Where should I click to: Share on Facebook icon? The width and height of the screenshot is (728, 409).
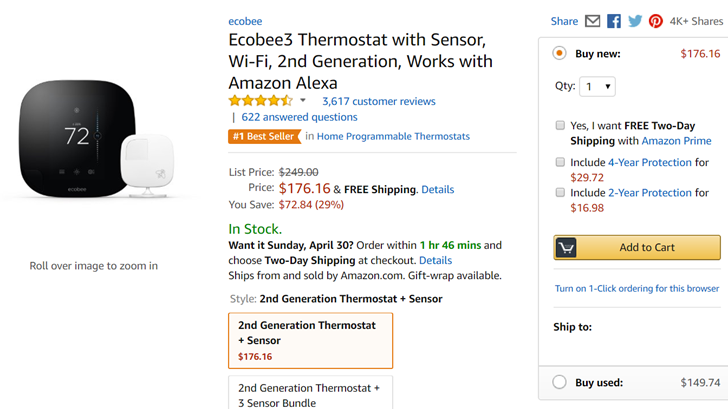pos(613,21)
